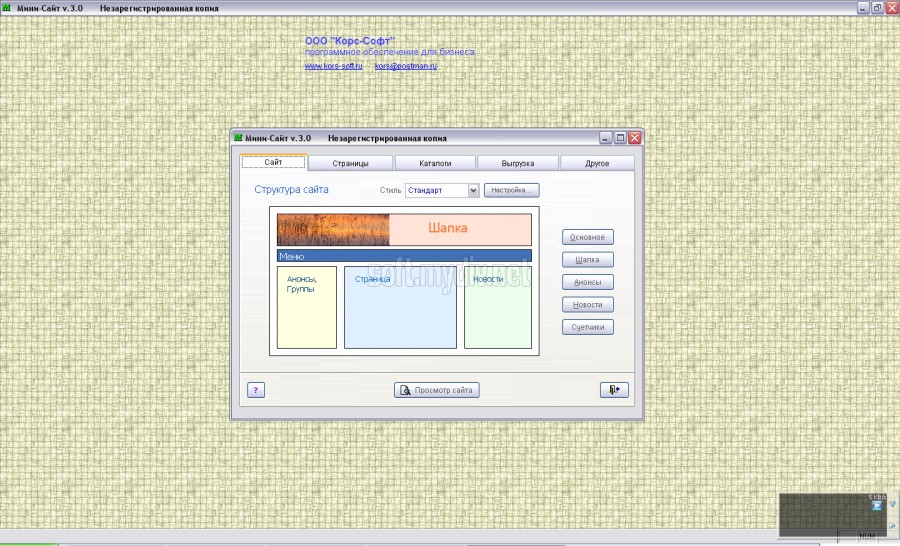Click the blue play icon in network widget
The image size is (900, 546).
(x=876, y=504)
